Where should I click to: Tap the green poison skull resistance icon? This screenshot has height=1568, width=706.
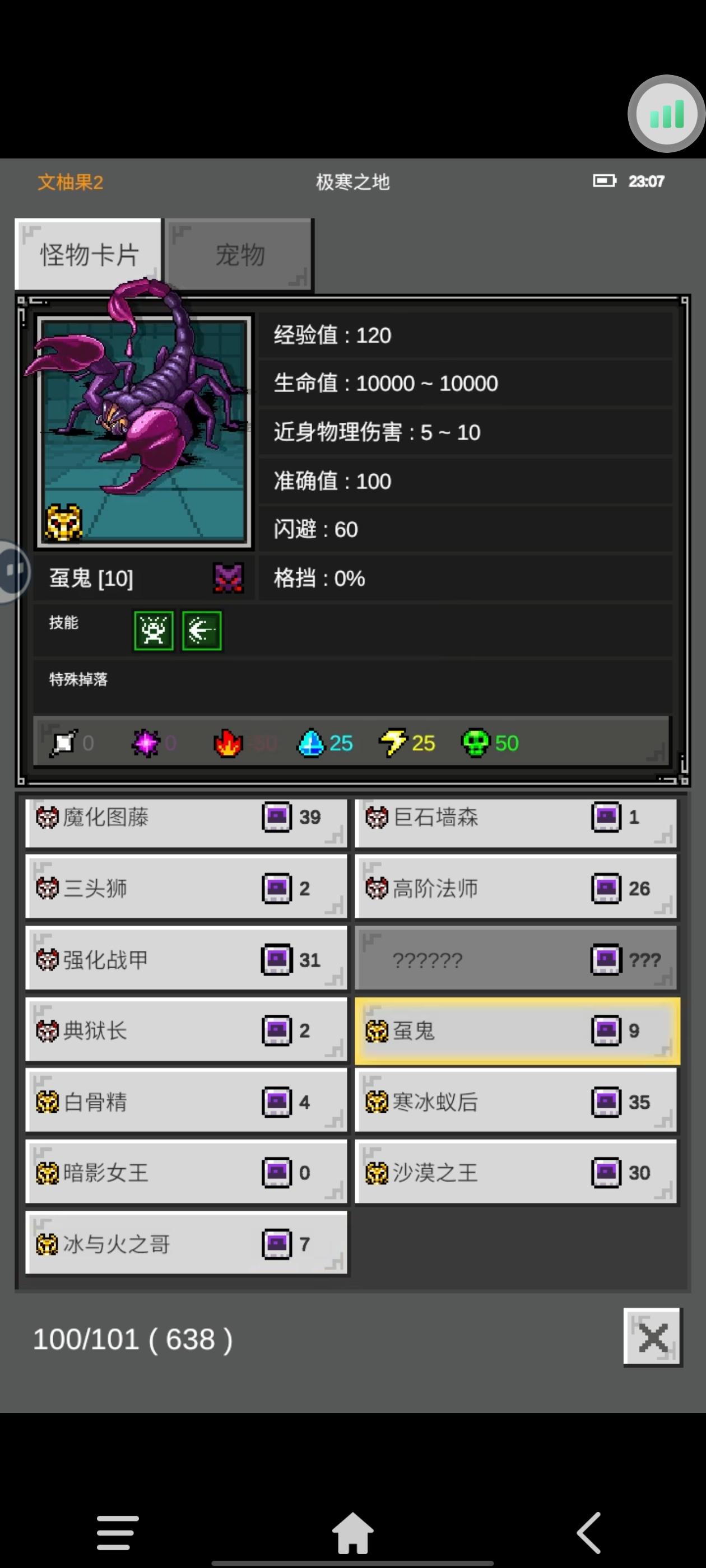(x=475, y=743)
